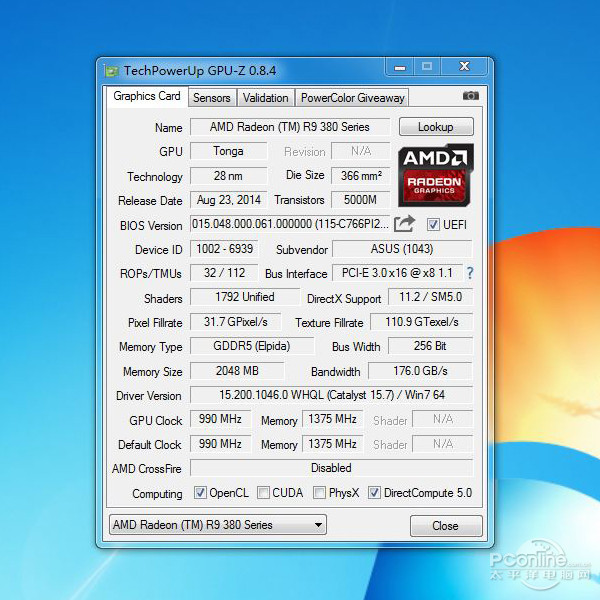Open the GPU selection dropdown
600x600 pixels.
tap(218, 525)
